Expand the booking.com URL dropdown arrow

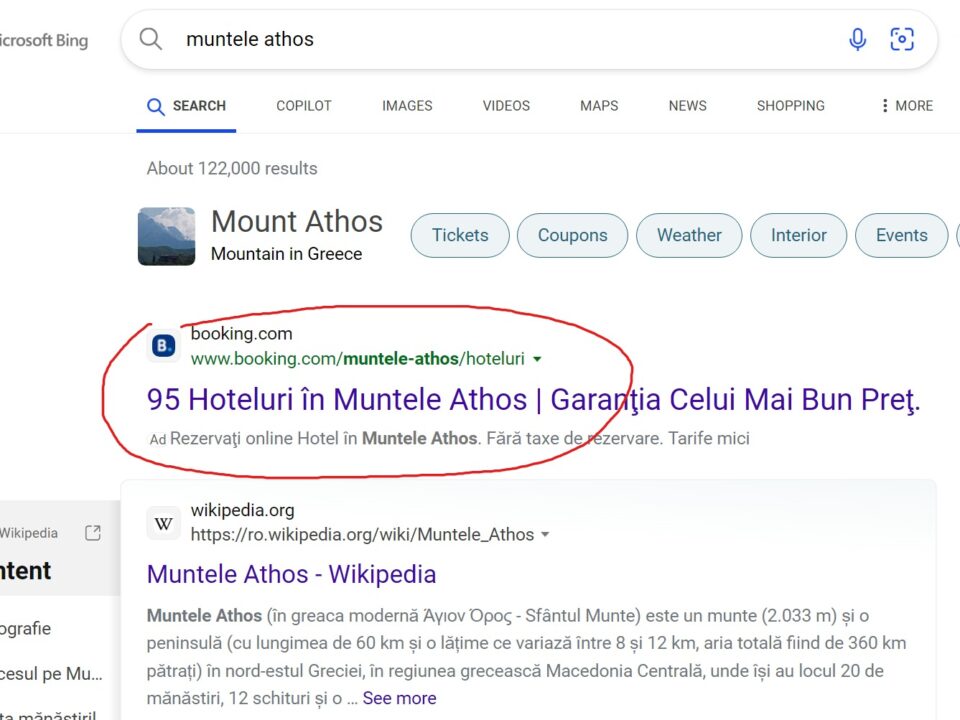click(x=537, y=359)
